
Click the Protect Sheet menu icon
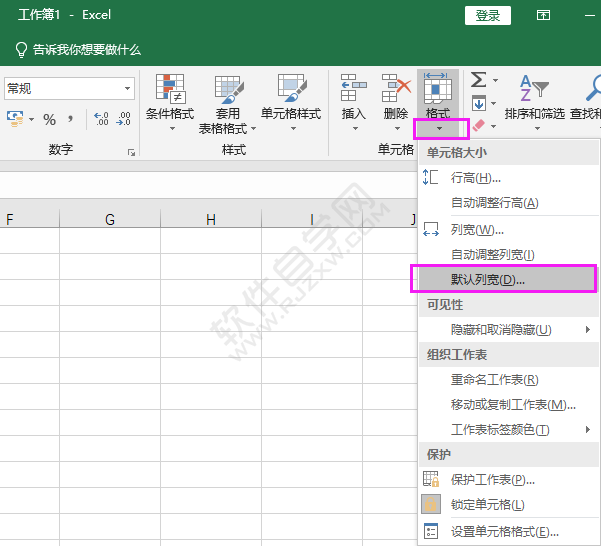click(431, 479)
